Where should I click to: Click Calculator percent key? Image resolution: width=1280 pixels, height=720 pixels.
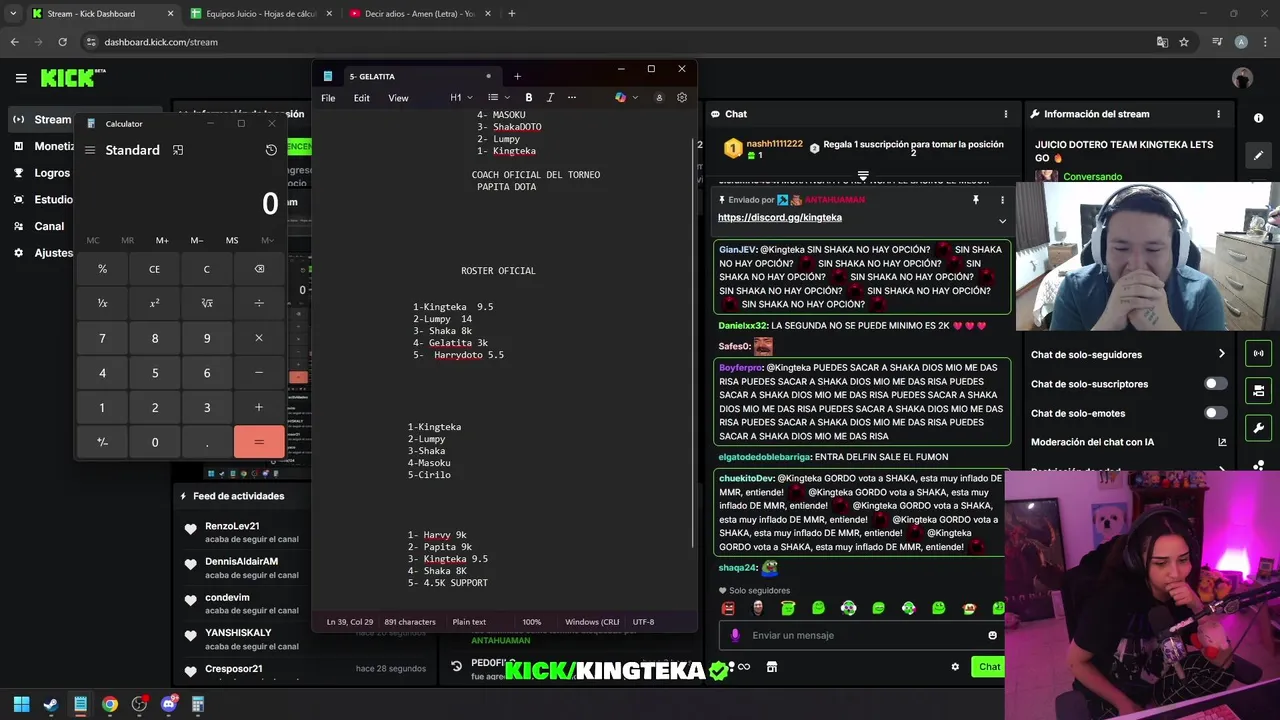click(102, 269)
